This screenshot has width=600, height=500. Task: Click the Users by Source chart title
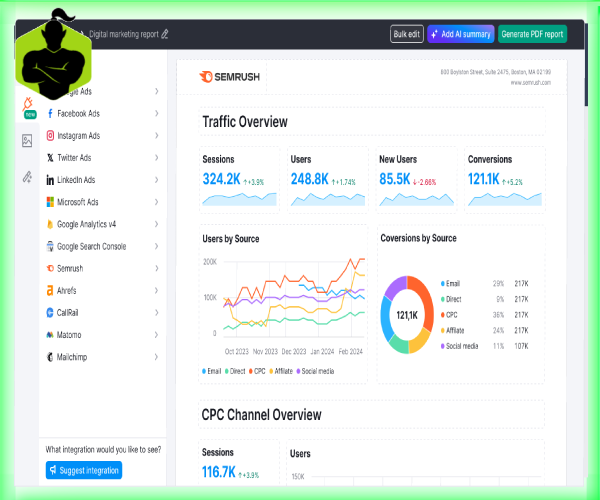[231, 239]
